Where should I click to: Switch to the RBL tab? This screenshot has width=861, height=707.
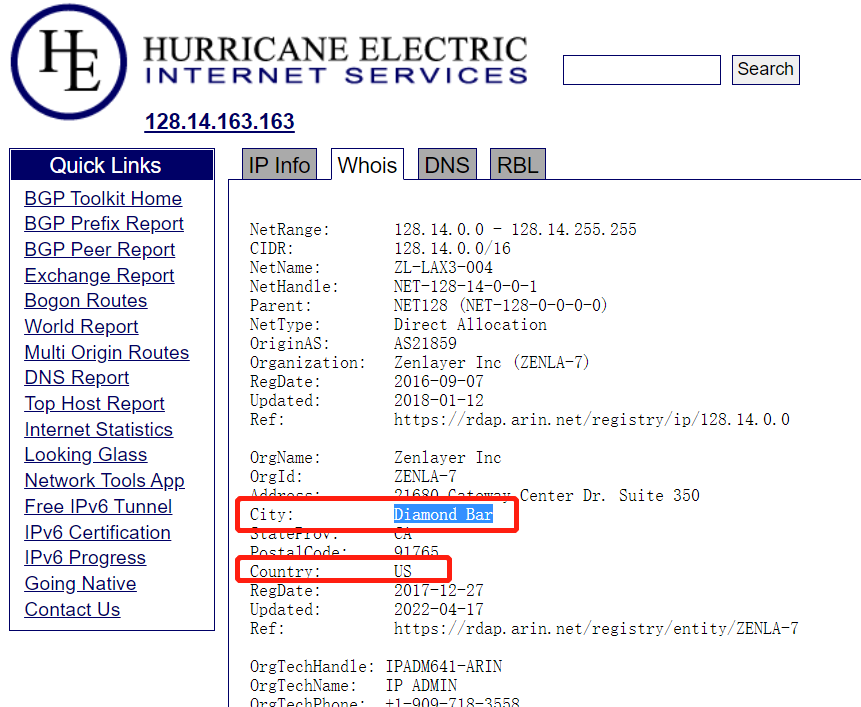point(518,165)
